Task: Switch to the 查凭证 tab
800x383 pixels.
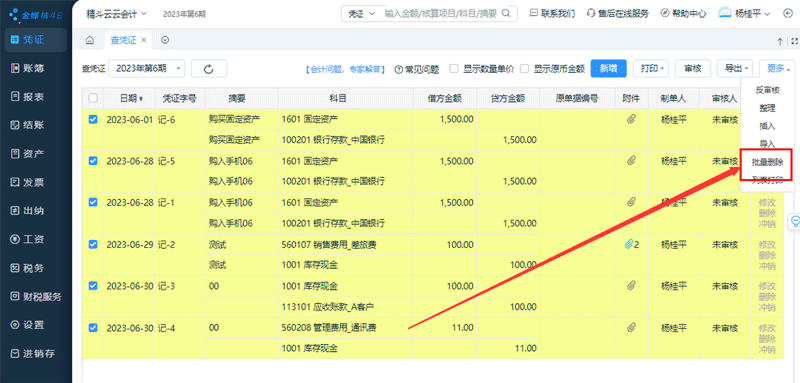Action: (123, 40)
